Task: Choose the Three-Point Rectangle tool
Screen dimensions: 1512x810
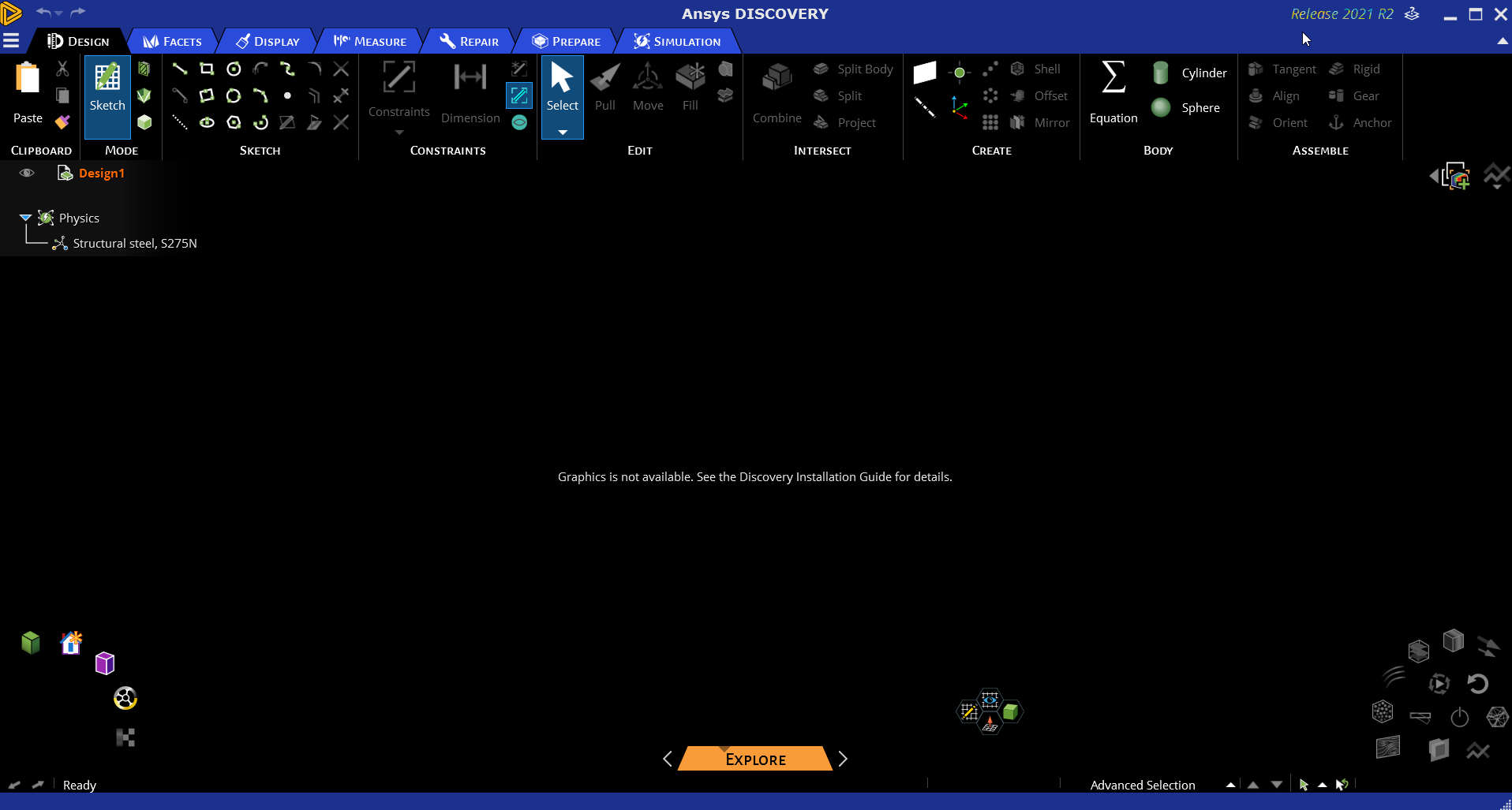Action: click(207, 95)
